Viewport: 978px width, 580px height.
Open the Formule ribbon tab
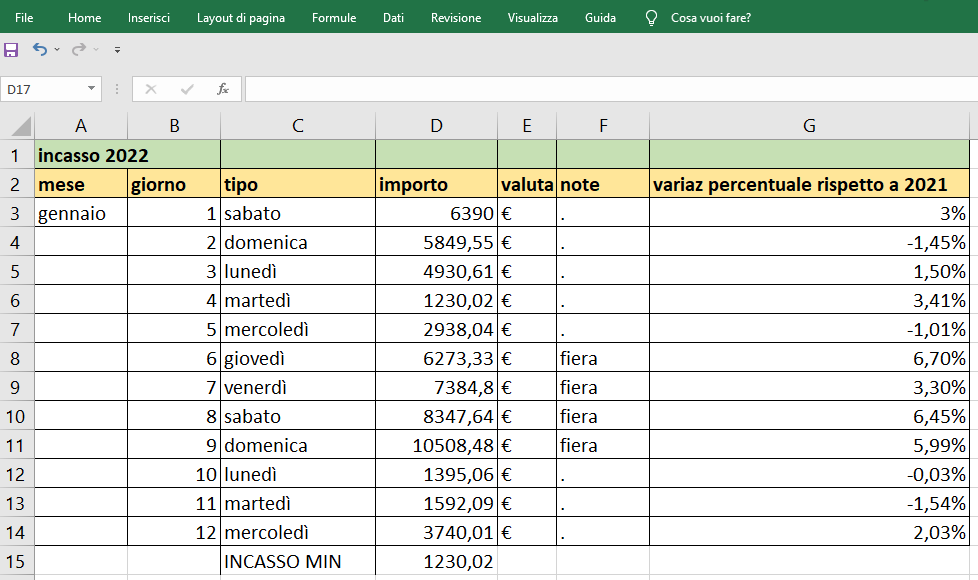[x=334, y=17]
